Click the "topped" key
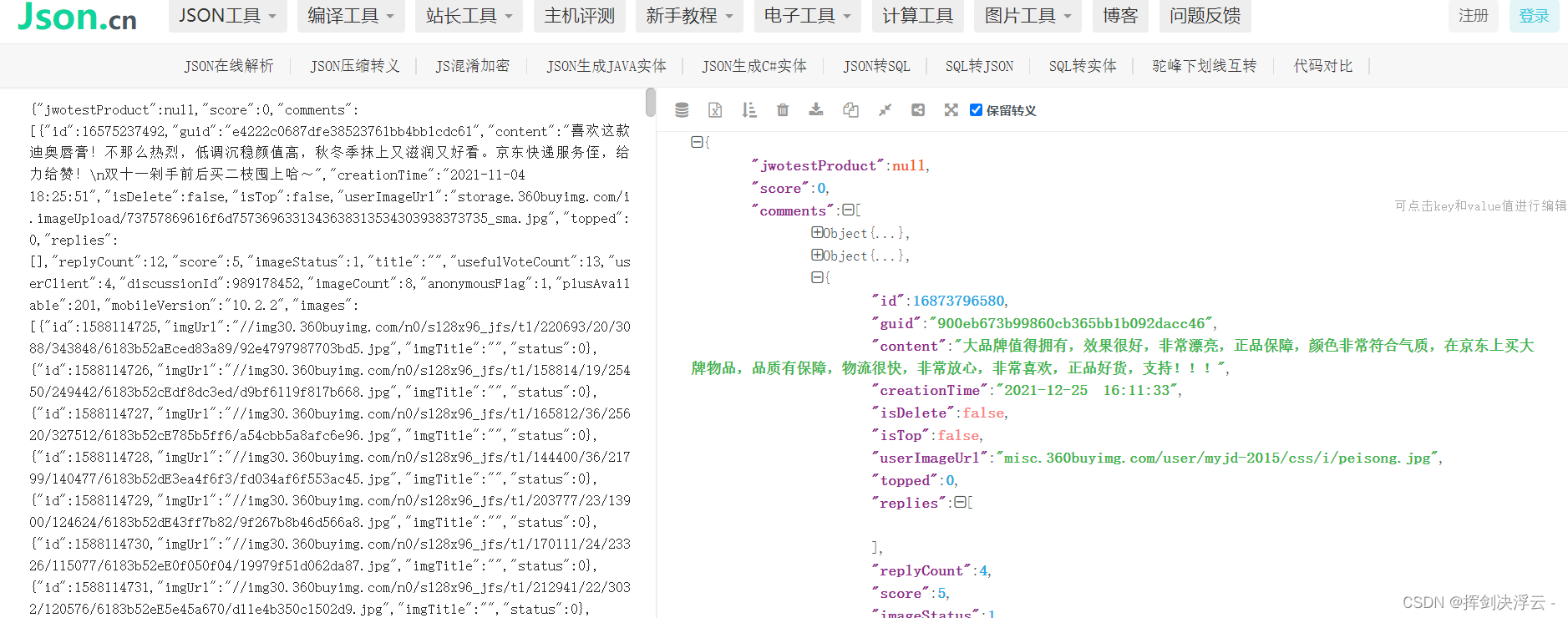The image size is (1568, 618). pyautogui.click(x=906, y=480)
